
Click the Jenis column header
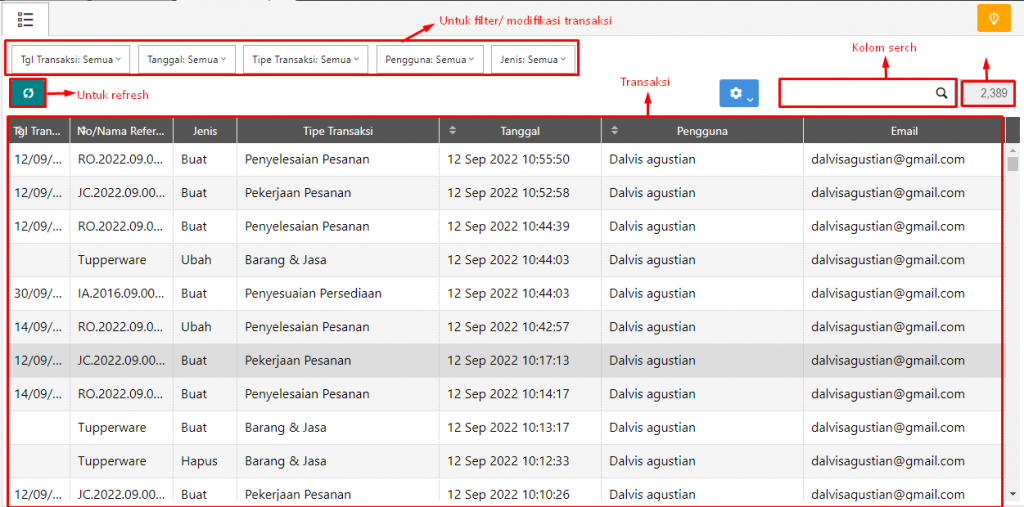coord(205,131)
